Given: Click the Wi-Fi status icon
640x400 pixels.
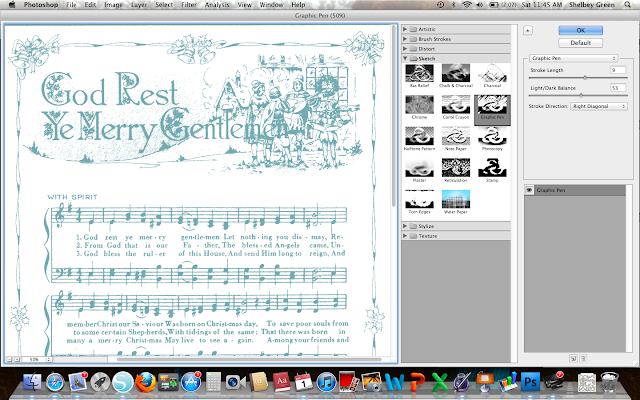Looking at the screenshot, I should point(467,5).
